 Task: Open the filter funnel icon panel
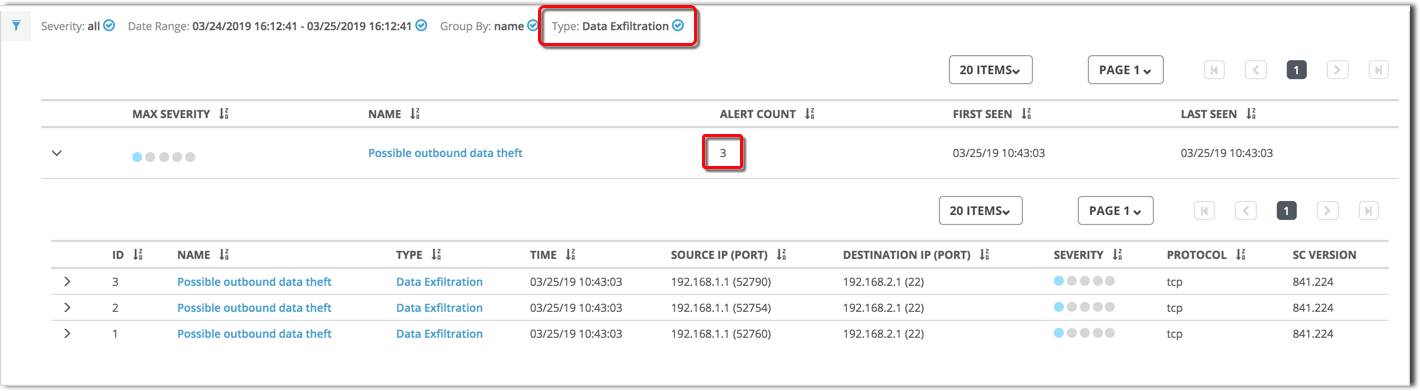coord(16,26)
